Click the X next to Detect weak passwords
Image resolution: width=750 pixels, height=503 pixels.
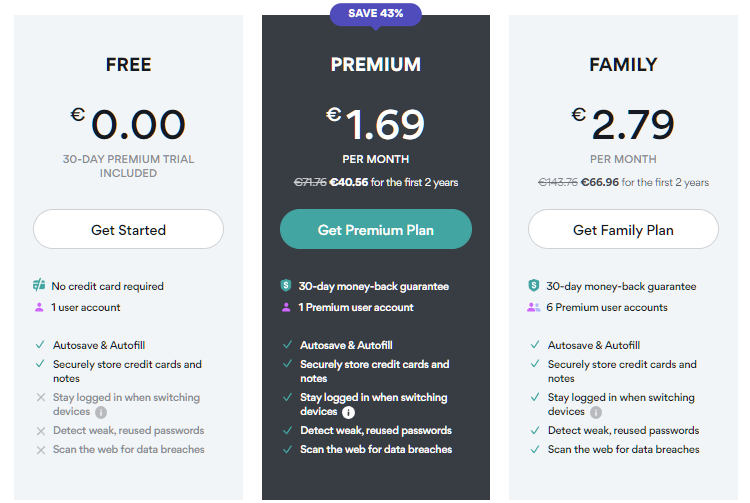(x=41, y=431)
